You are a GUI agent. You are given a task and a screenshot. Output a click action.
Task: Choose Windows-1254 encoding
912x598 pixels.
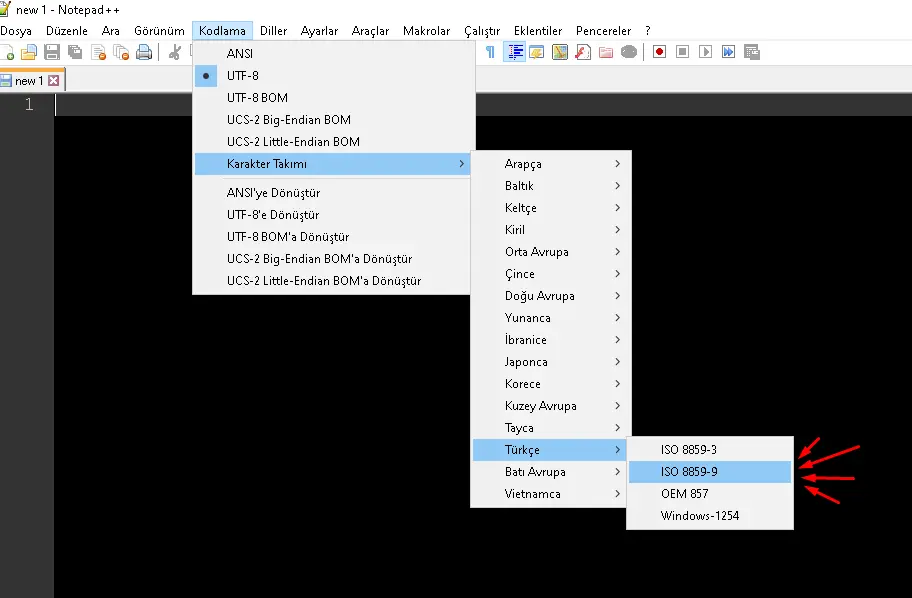(710, 517)
